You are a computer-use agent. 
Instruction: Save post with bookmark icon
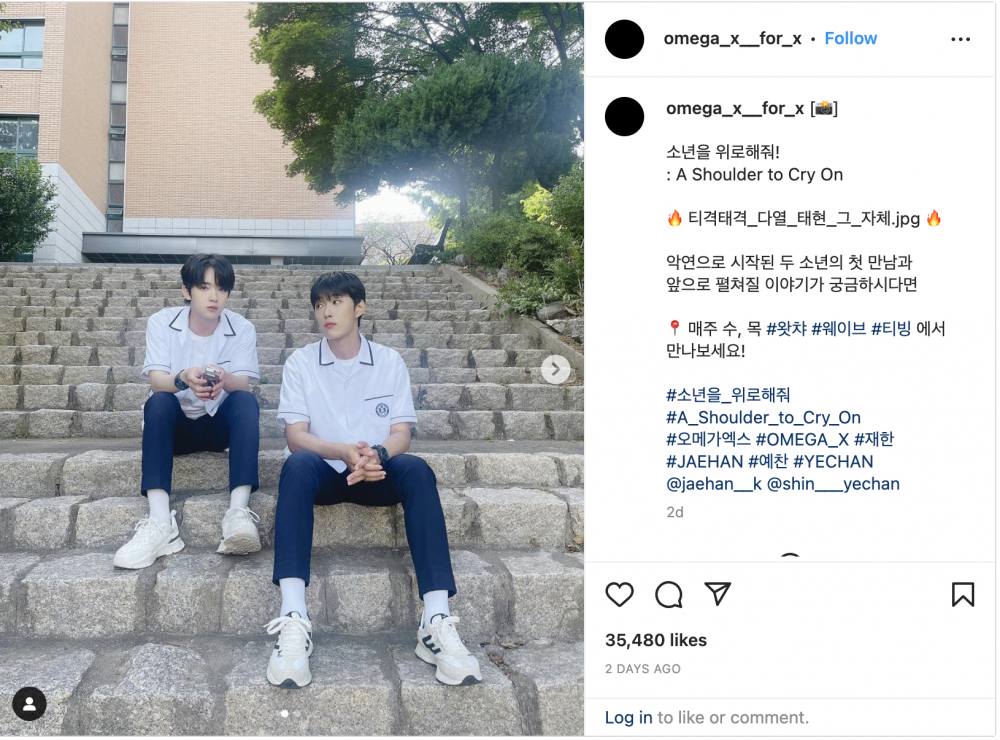[962, 595]
